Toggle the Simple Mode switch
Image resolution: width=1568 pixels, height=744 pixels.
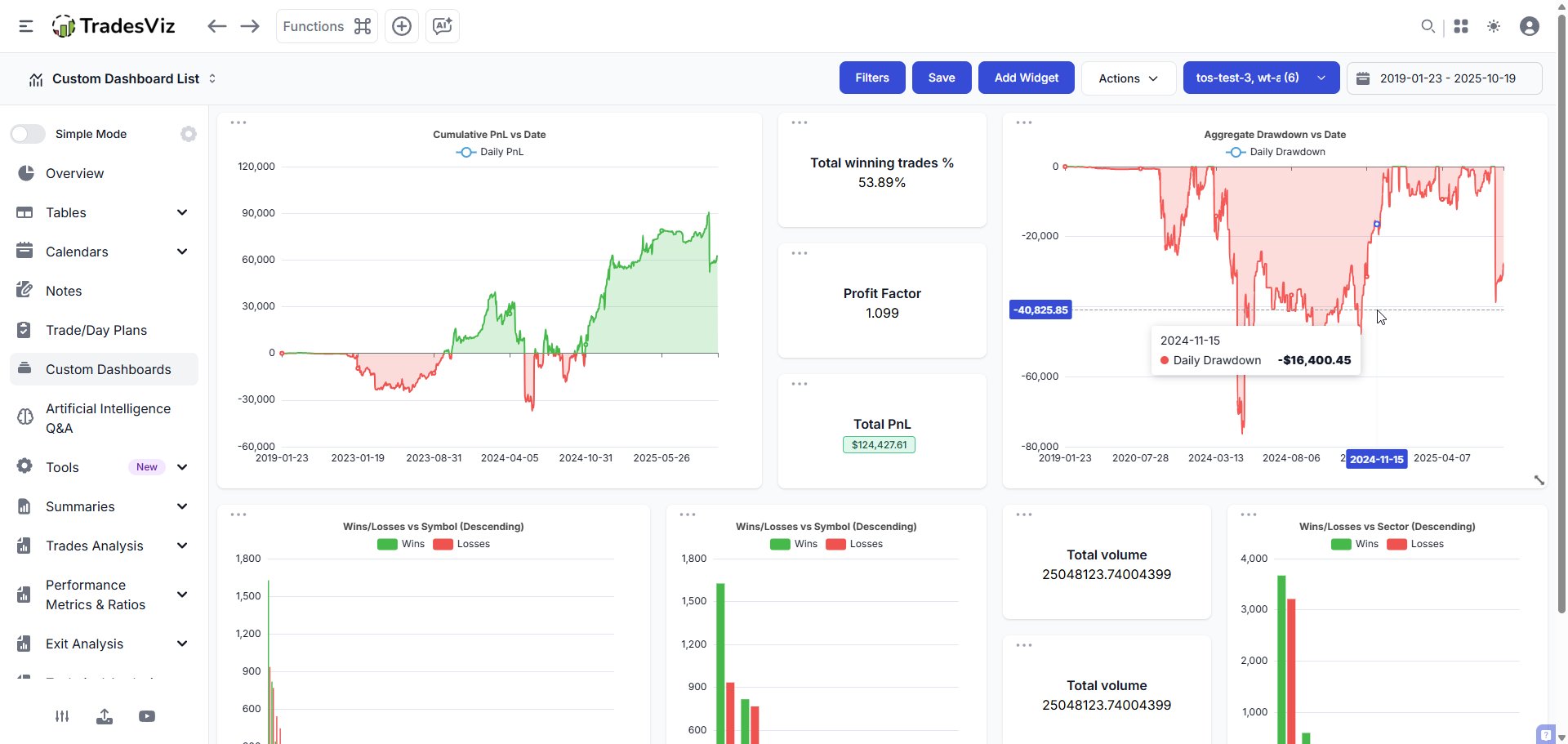[x=28, y=134]
